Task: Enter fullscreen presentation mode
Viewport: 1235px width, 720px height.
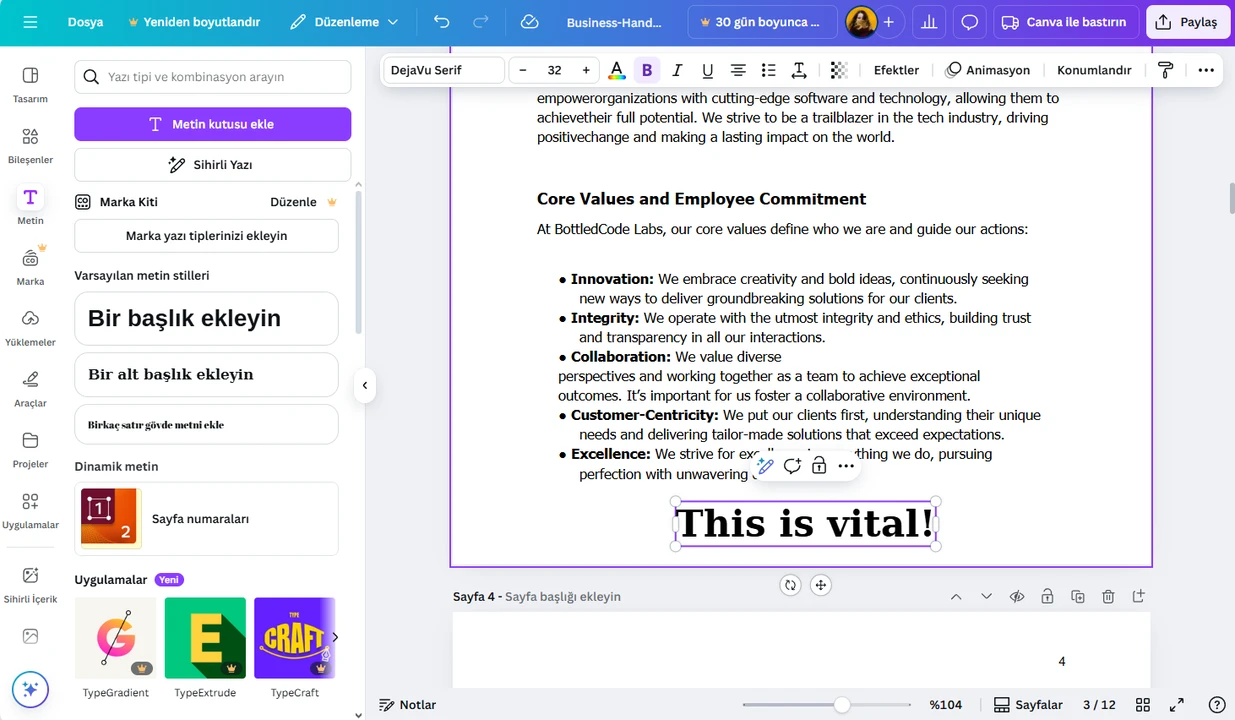Action: [1177, 705]
